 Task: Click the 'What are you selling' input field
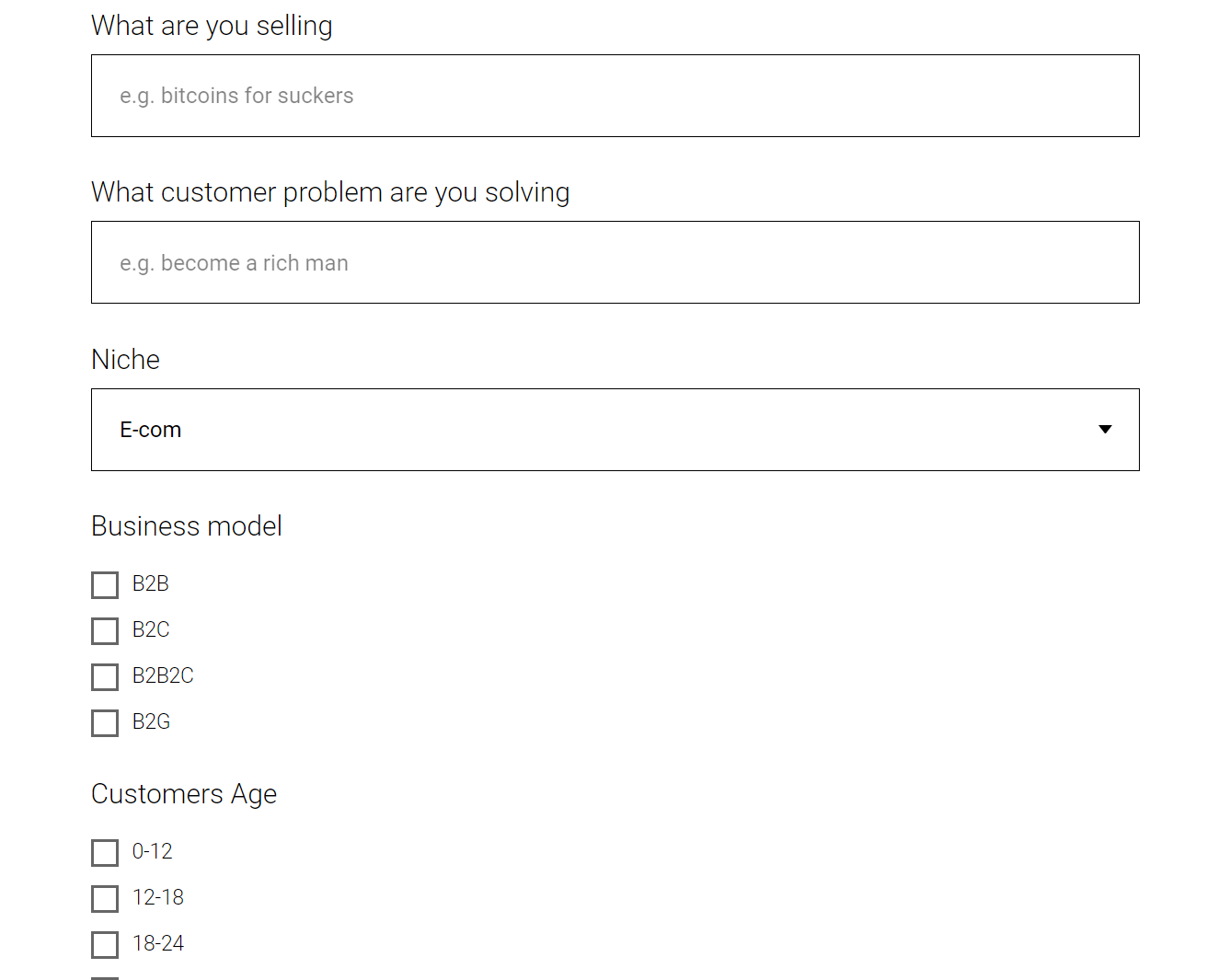(615, 96)
